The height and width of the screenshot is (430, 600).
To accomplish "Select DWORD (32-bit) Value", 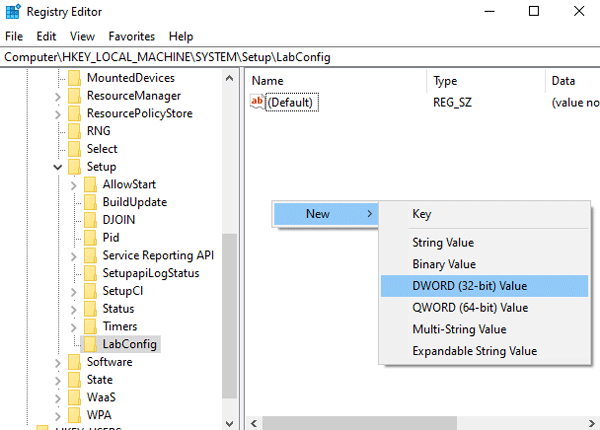I will [484, 286].
